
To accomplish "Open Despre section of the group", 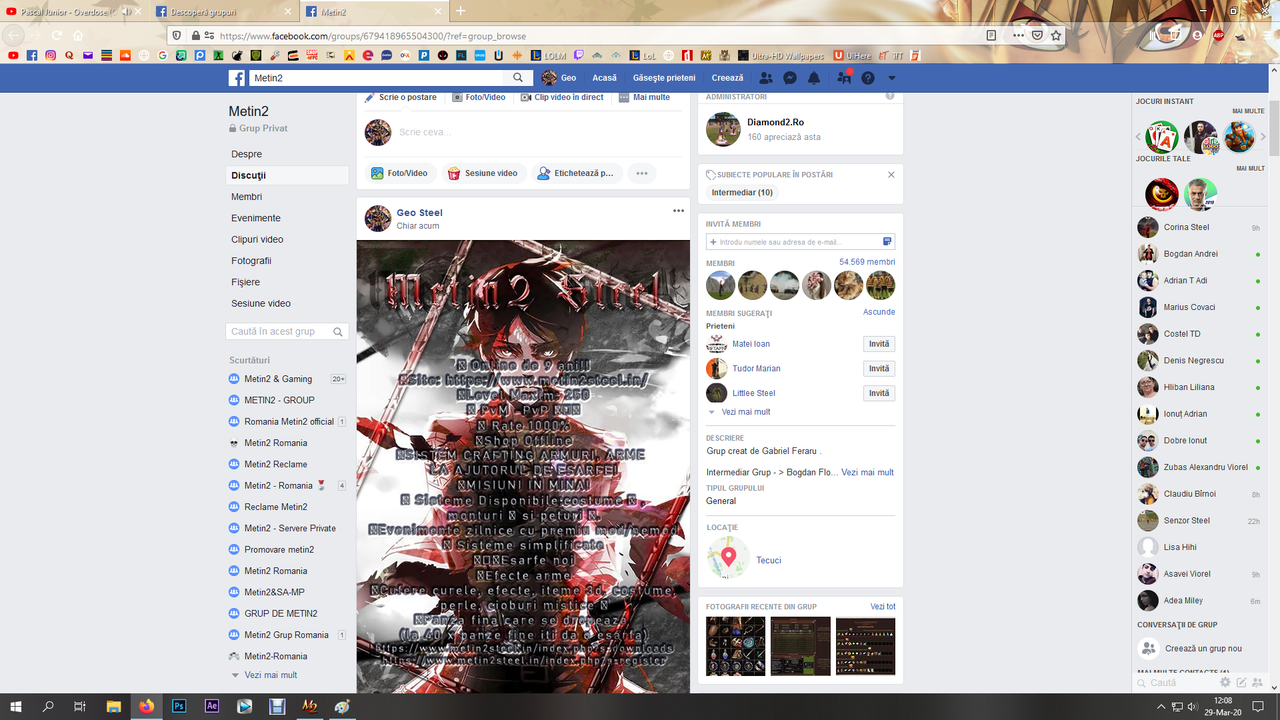I will tap(246, 154).
